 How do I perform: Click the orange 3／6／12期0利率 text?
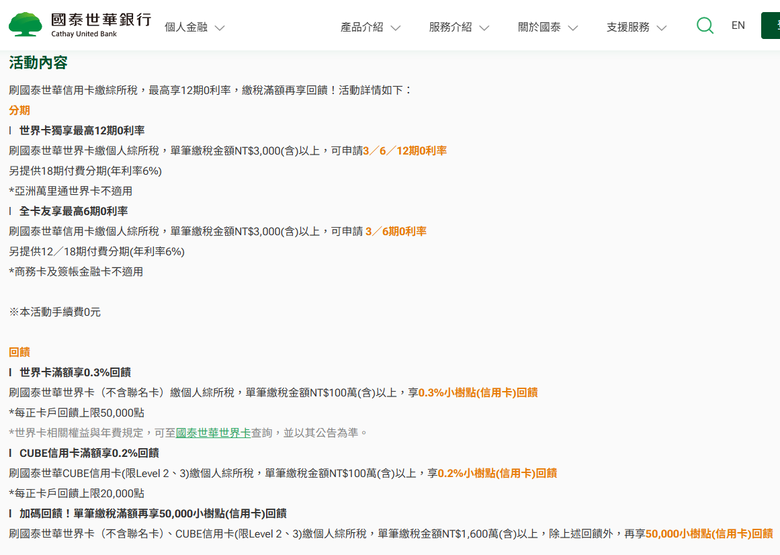(x=405, y=151)
